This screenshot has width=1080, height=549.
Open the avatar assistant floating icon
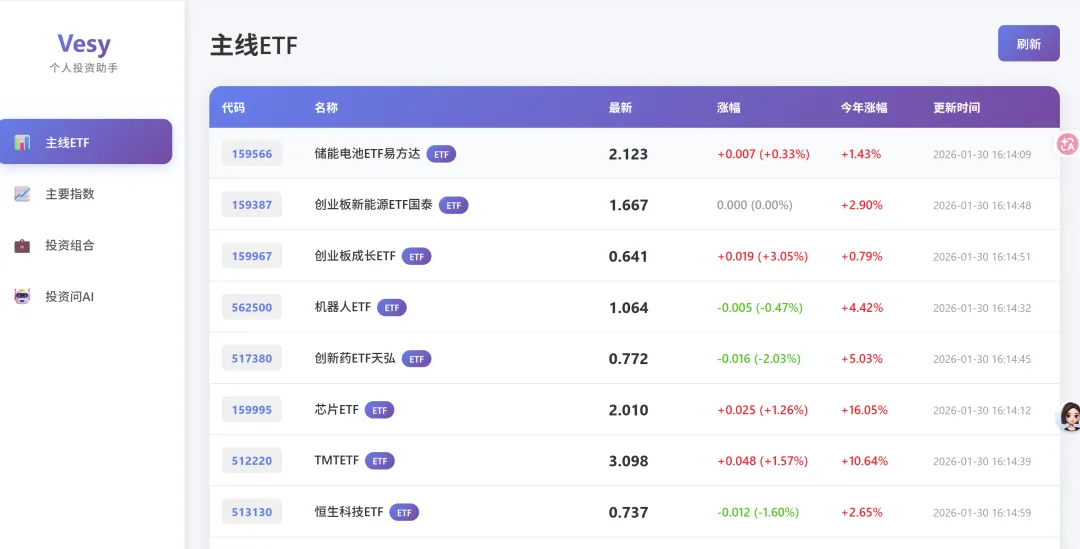1069,416
